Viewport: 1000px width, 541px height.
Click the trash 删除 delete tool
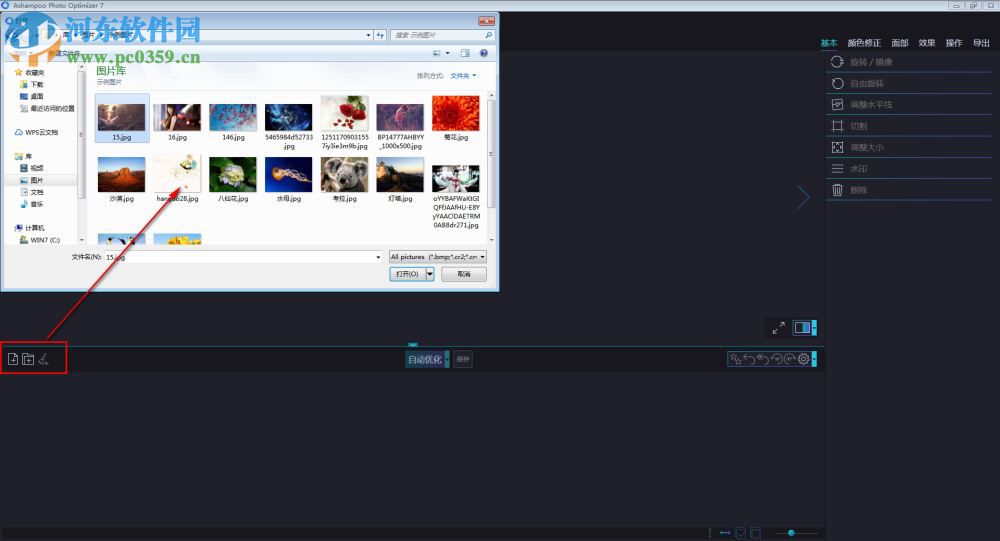(908, 190)
